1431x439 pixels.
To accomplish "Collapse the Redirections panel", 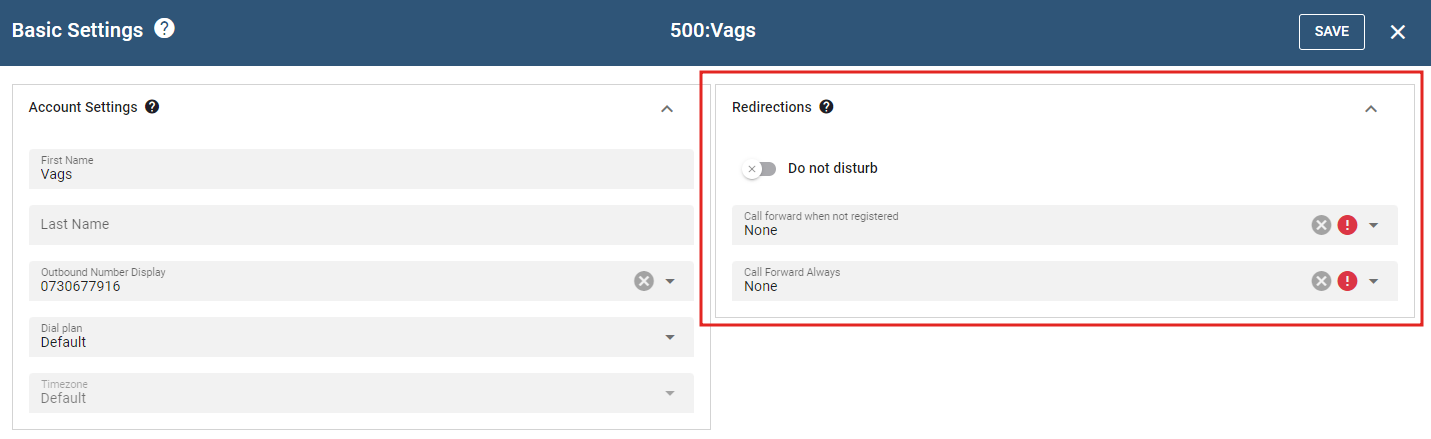I will [1371, 108].
